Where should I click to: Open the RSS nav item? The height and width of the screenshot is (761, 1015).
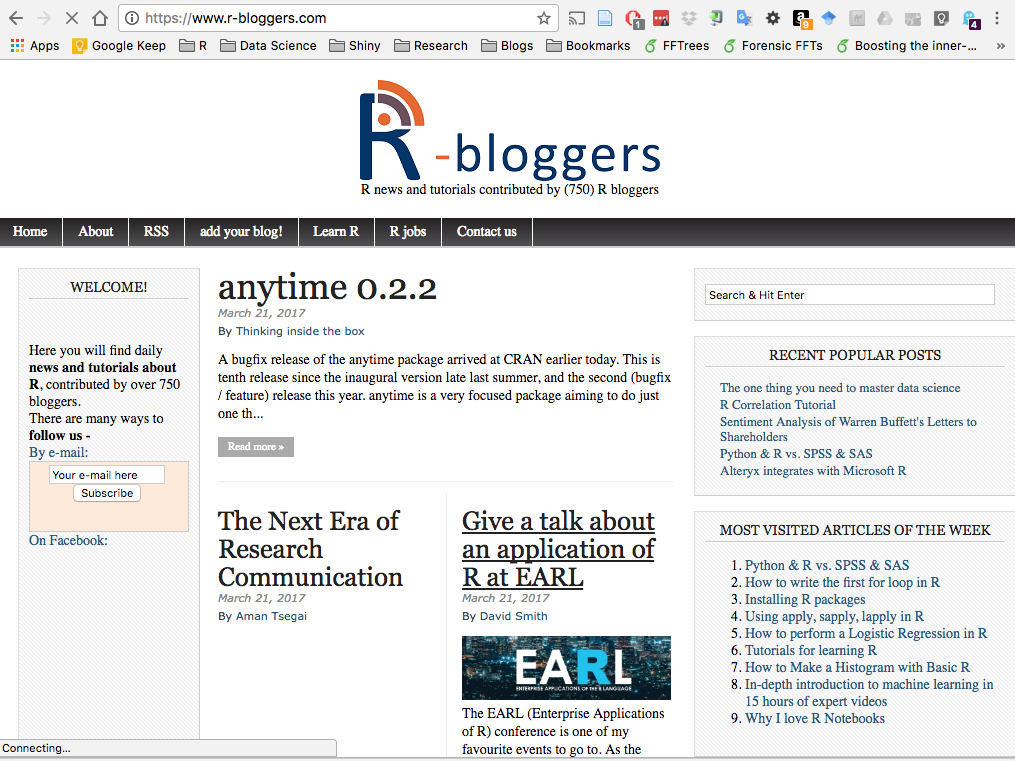(x=156, y=232)
